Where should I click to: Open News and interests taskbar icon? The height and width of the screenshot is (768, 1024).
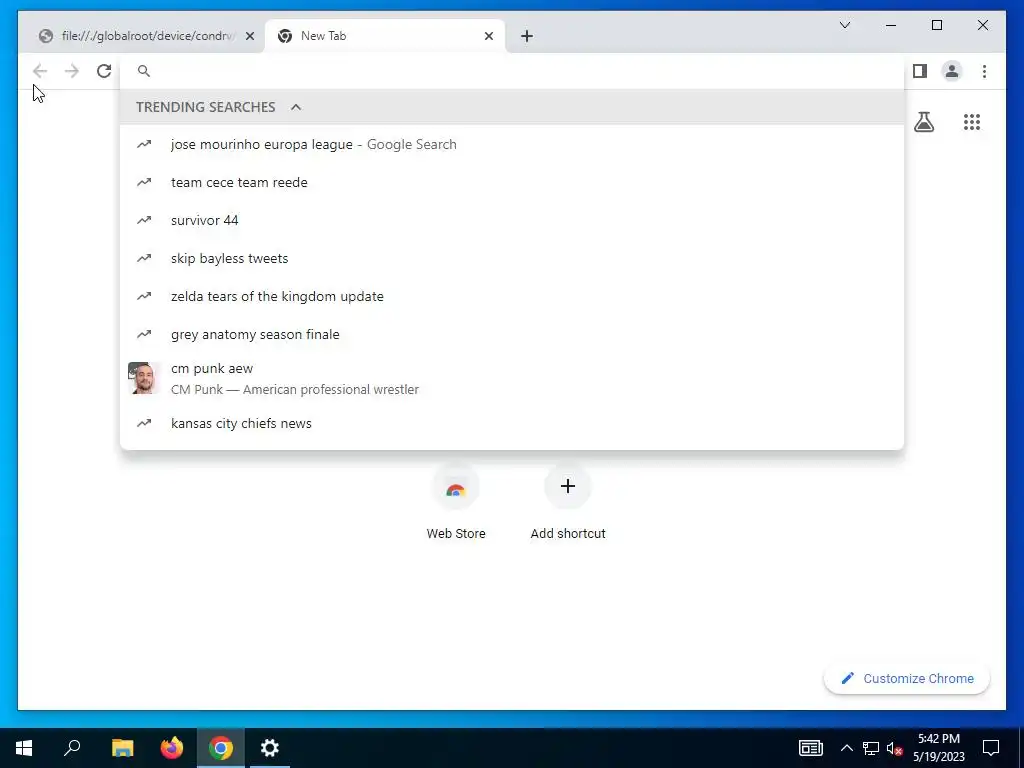pos(810,748)
